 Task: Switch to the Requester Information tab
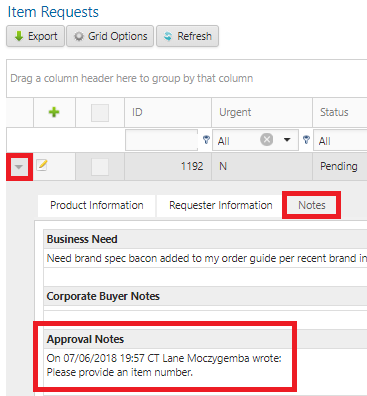click(x=221, y=205)
